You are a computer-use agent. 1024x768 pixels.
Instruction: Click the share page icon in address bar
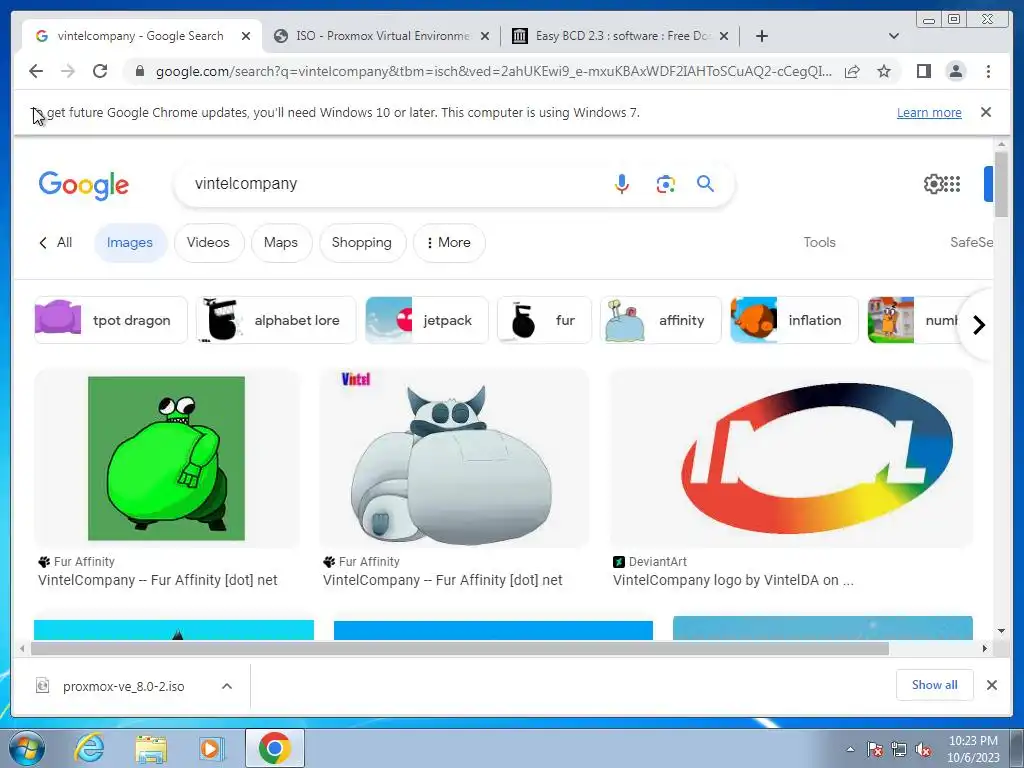pyautogui.click(x=852, y=71)
